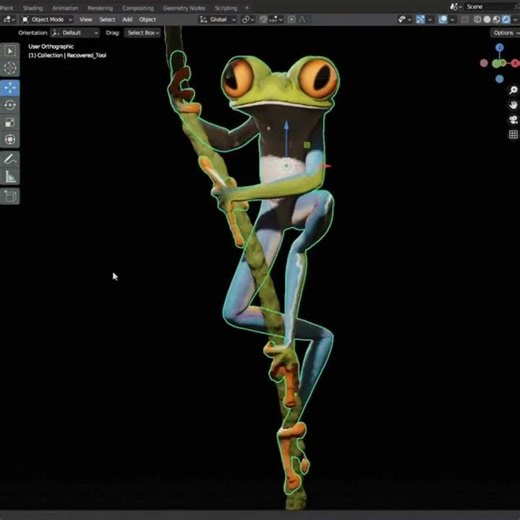Toggle proportional editing in header

tap(291, 20)
